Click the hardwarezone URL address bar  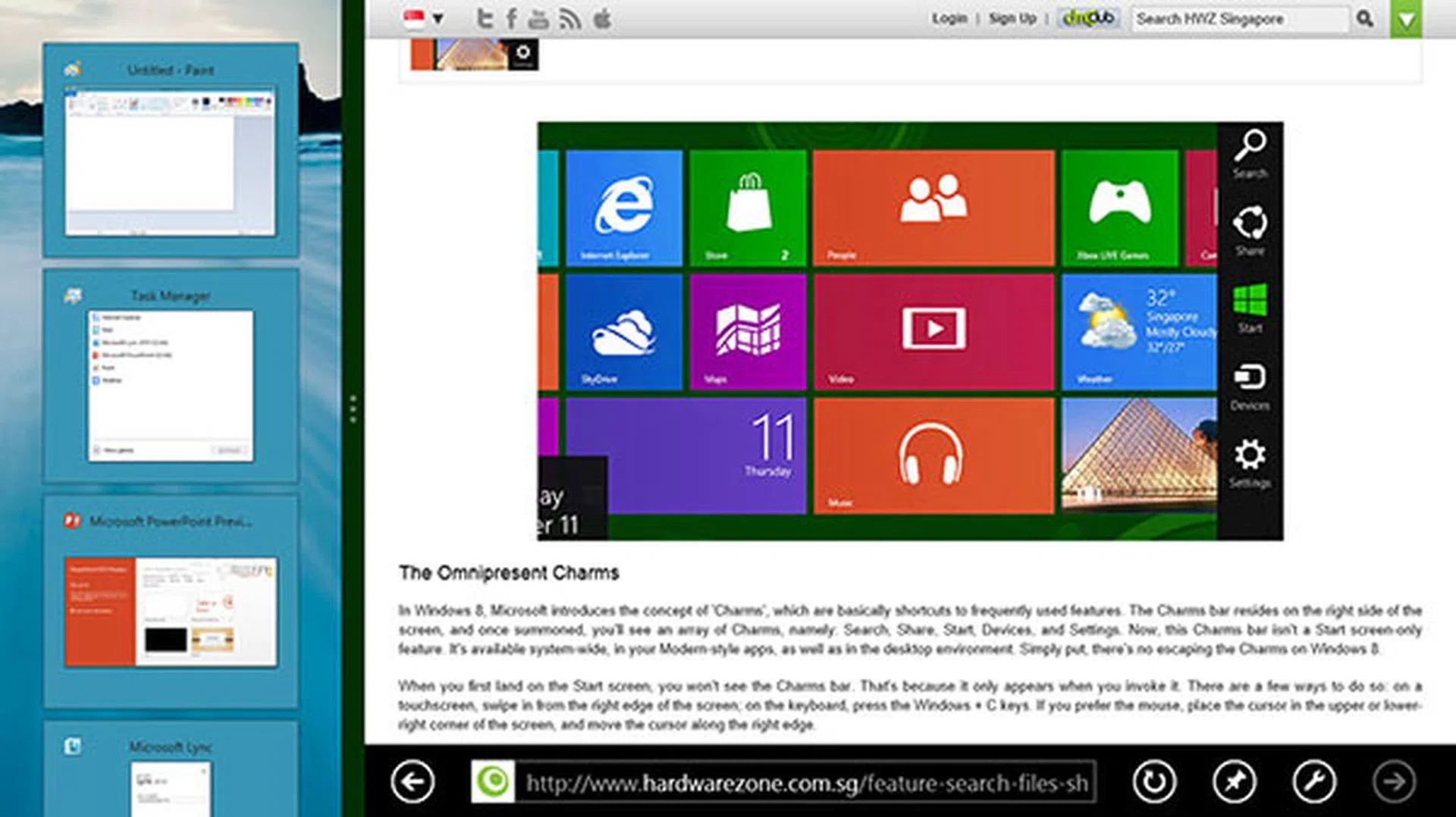coord(805,782)
